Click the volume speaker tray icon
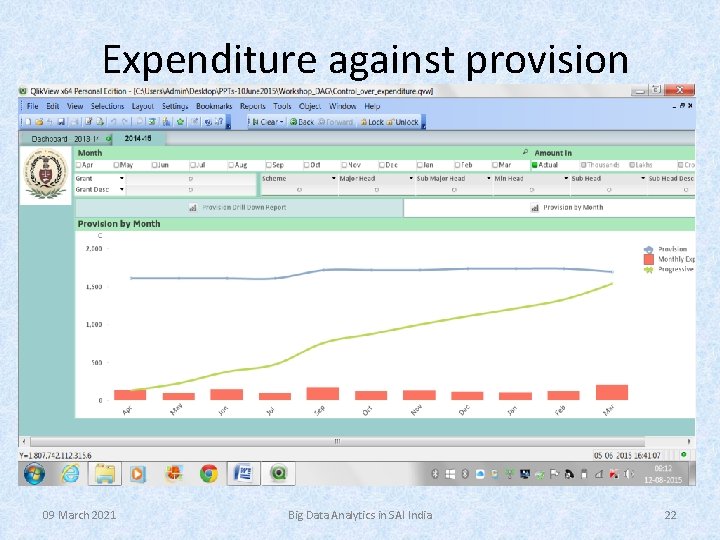Image resolution: width=720 pixels, height=540 pixels. tap(629, 474)
